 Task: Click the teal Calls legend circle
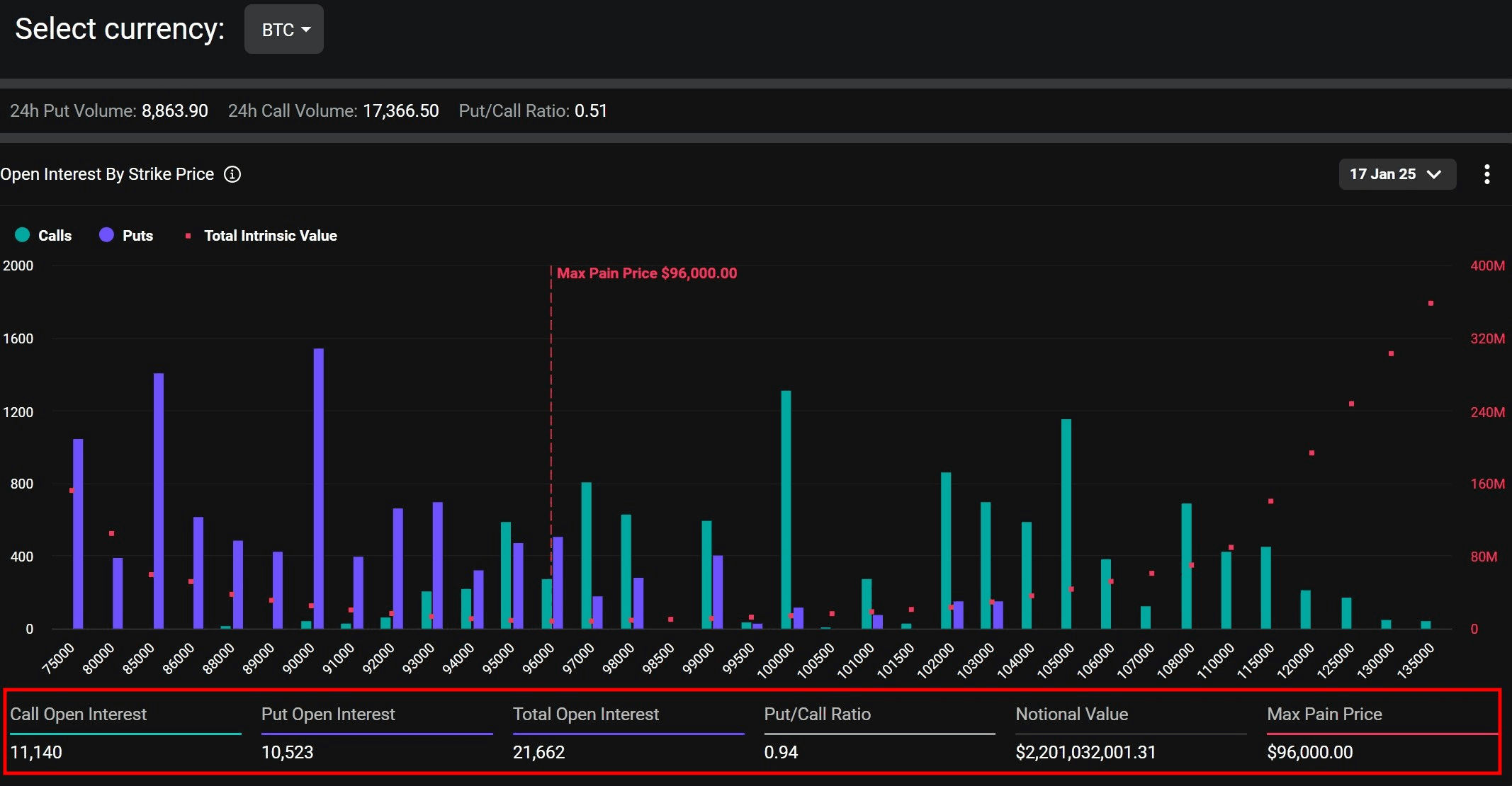pos(22,234)
